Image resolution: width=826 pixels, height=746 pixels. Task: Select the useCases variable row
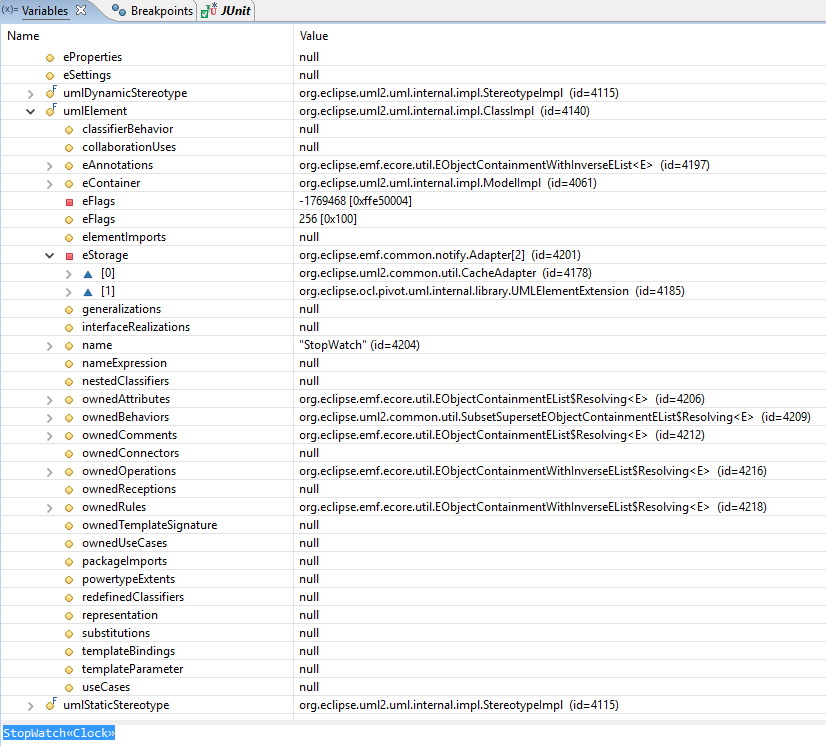[413, 687]
